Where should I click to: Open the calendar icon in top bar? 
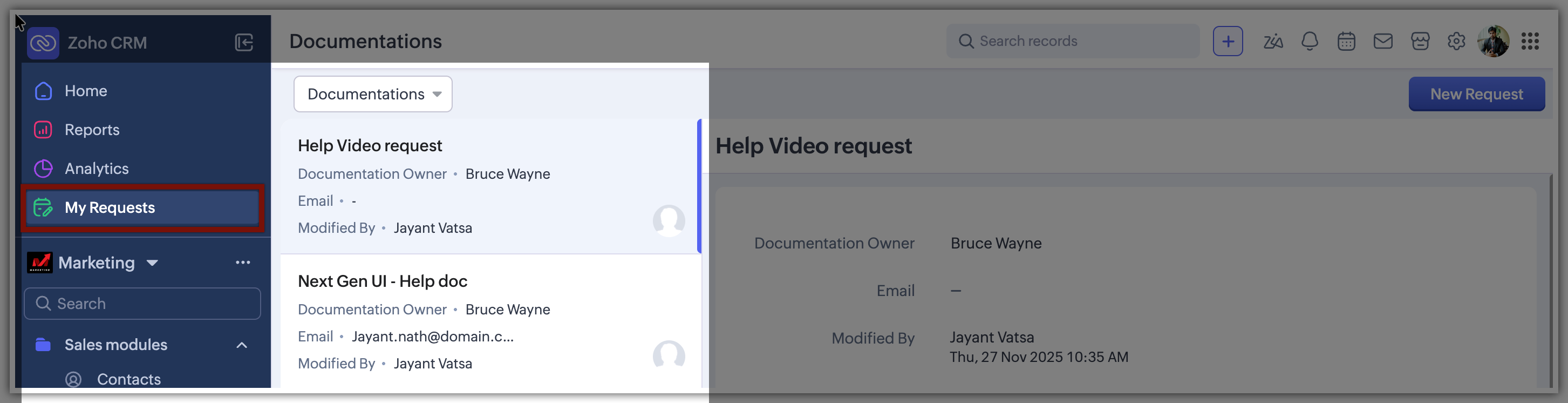click(1346, 42)
